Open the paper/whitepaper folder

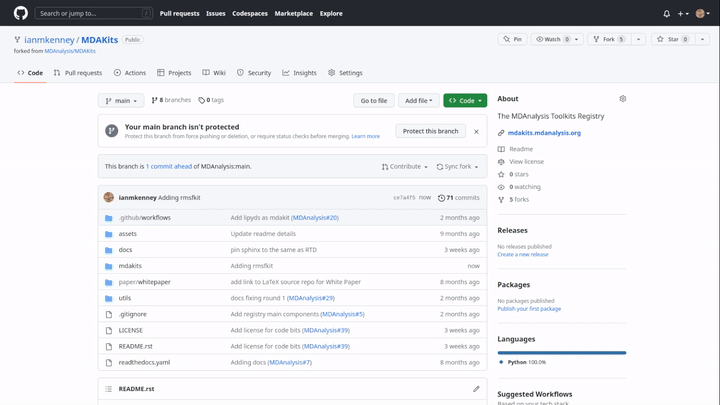[x=145, y=282]
